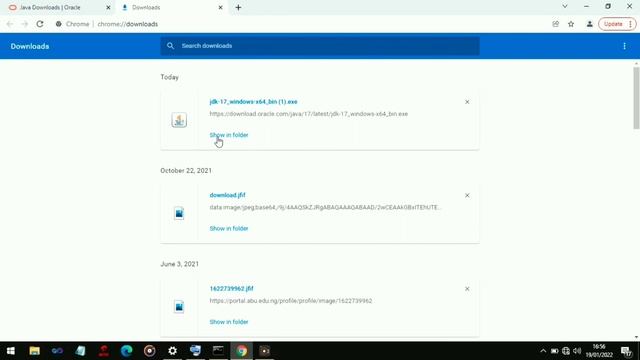The height and width of the screenshot is (360, 640).
Task: Bookmark this page with the star
Action: pyautogui.click(x=571, y=24)
